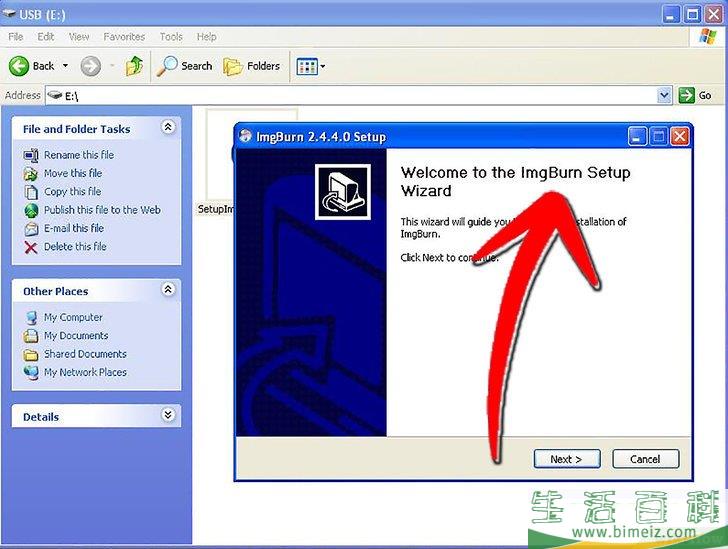The height and width of the screenshot is (549, 728).
Task: Open the Favorites menu
Action: point(124,37)
